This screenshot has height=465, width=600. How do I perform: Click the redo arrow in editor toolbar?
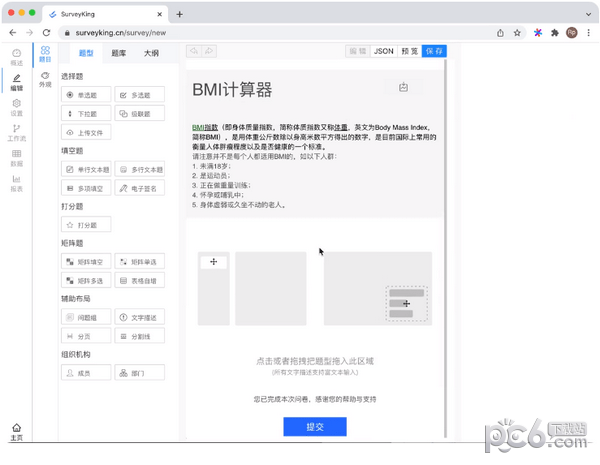tap(209, 51)
